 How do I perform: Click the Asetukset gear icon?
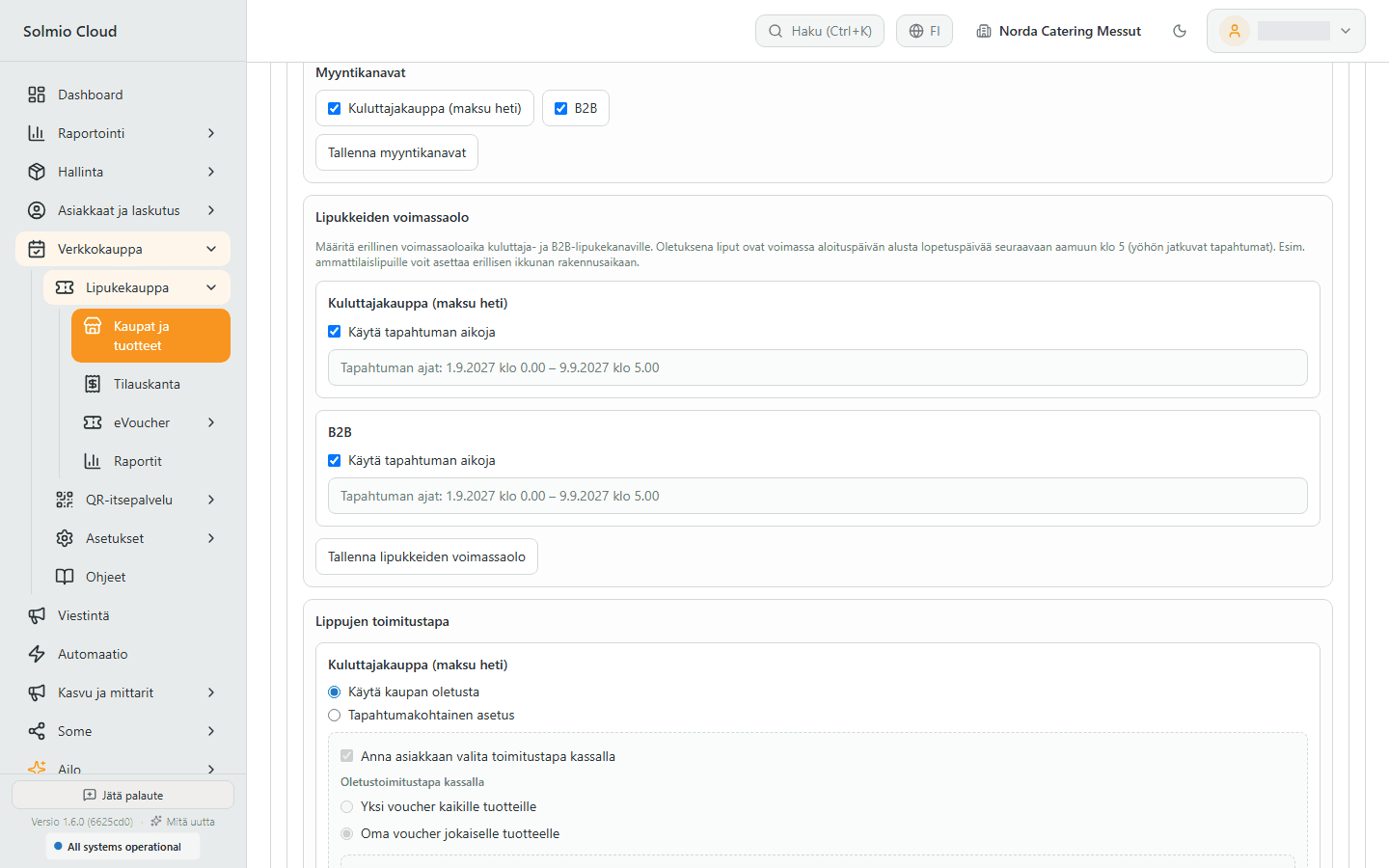[x=65, y=538]
